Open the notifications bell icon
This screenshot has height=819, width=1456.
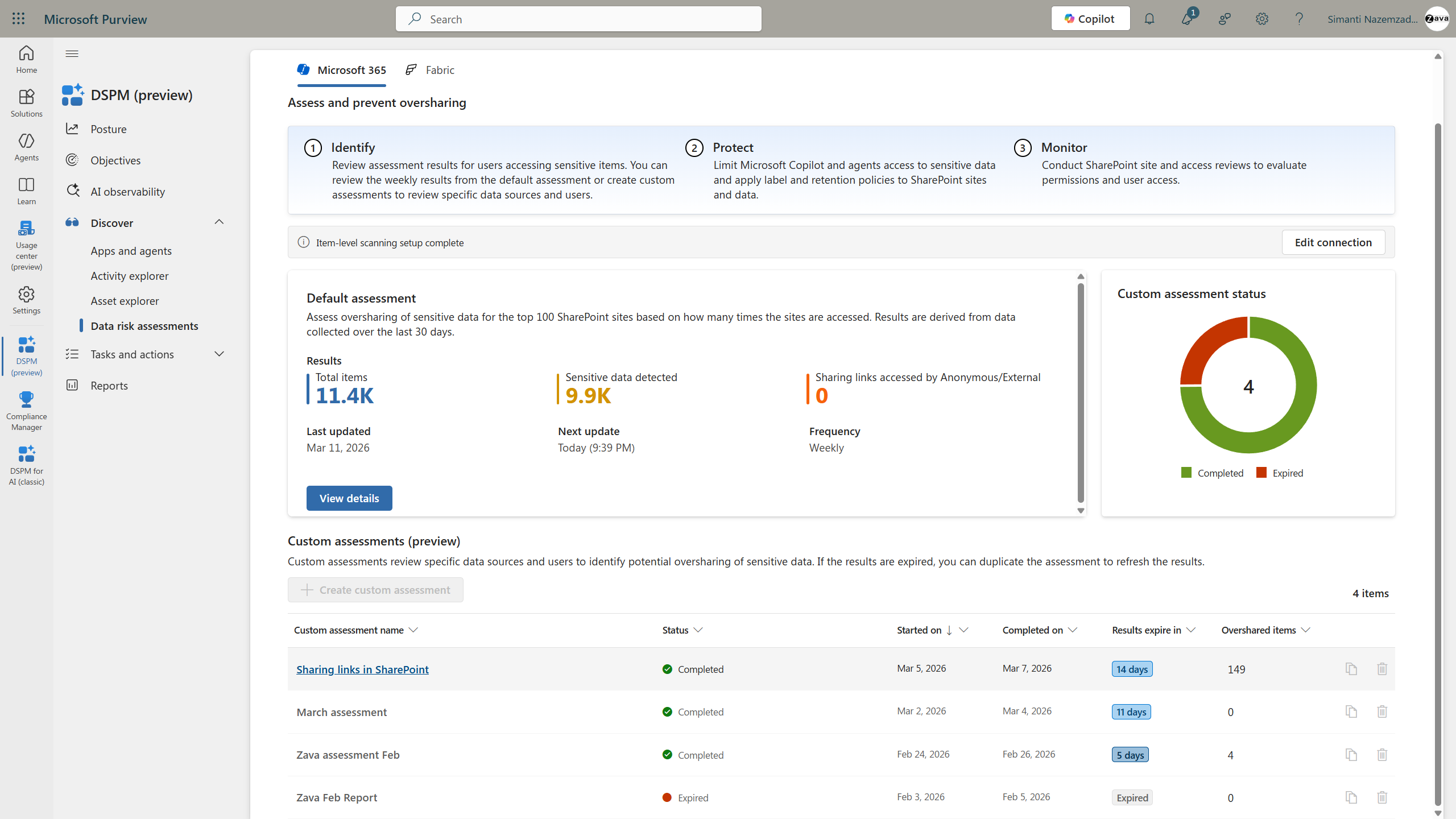tap(1149, 19)
